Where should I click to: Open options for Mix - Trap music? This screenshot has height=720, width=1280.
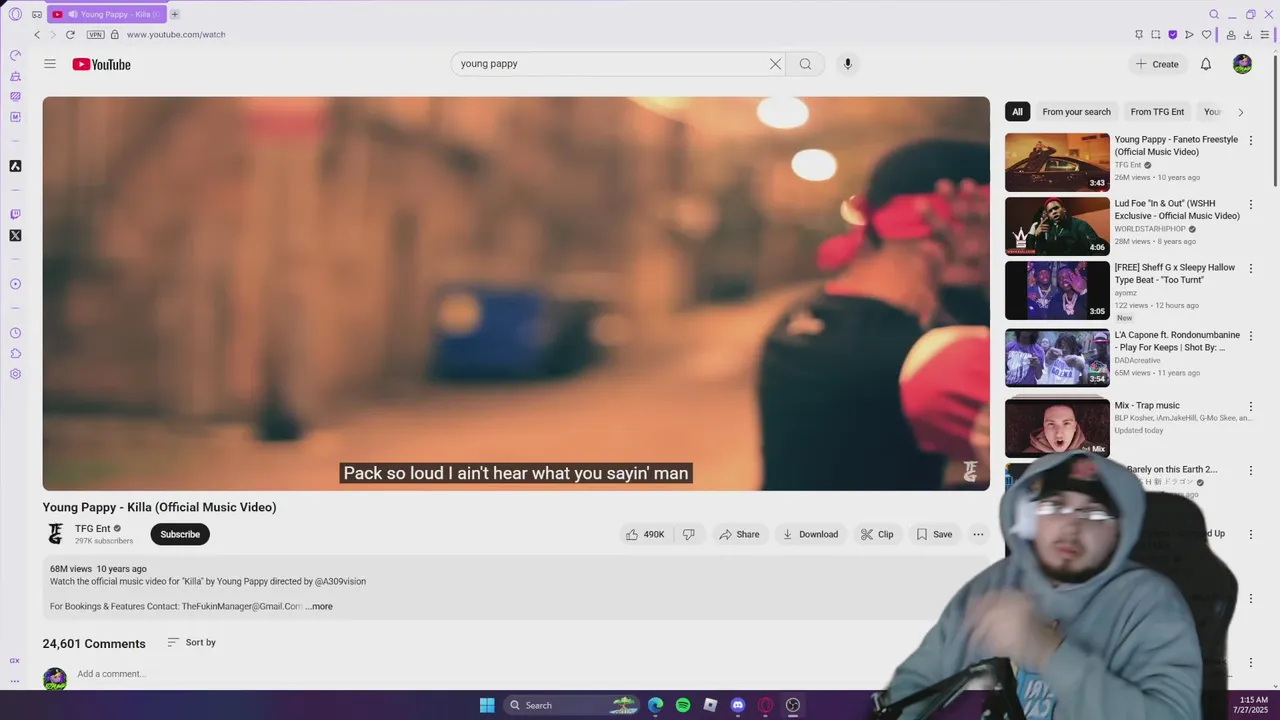point(1250,406)
